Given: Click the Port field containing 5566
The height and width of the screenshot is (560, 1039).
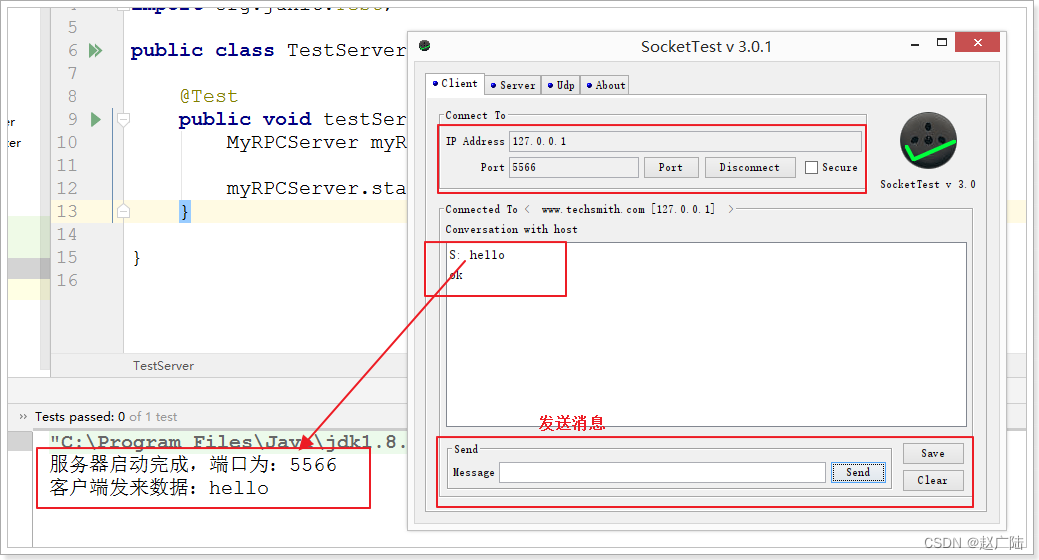Looking at the screenshot, I should click(x=574, y=167).
